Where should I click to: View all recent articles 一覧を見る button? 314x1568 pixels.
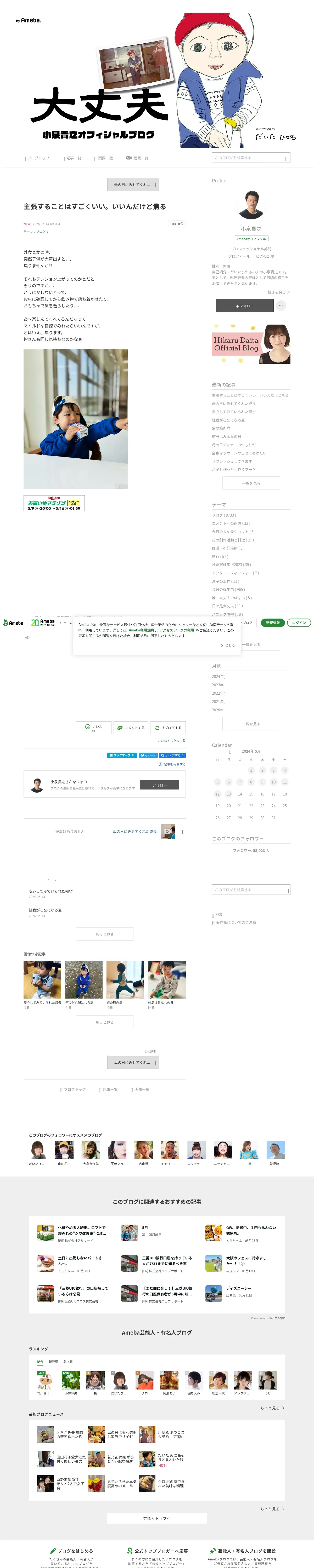pyautogui.click(x=251, y=483)
